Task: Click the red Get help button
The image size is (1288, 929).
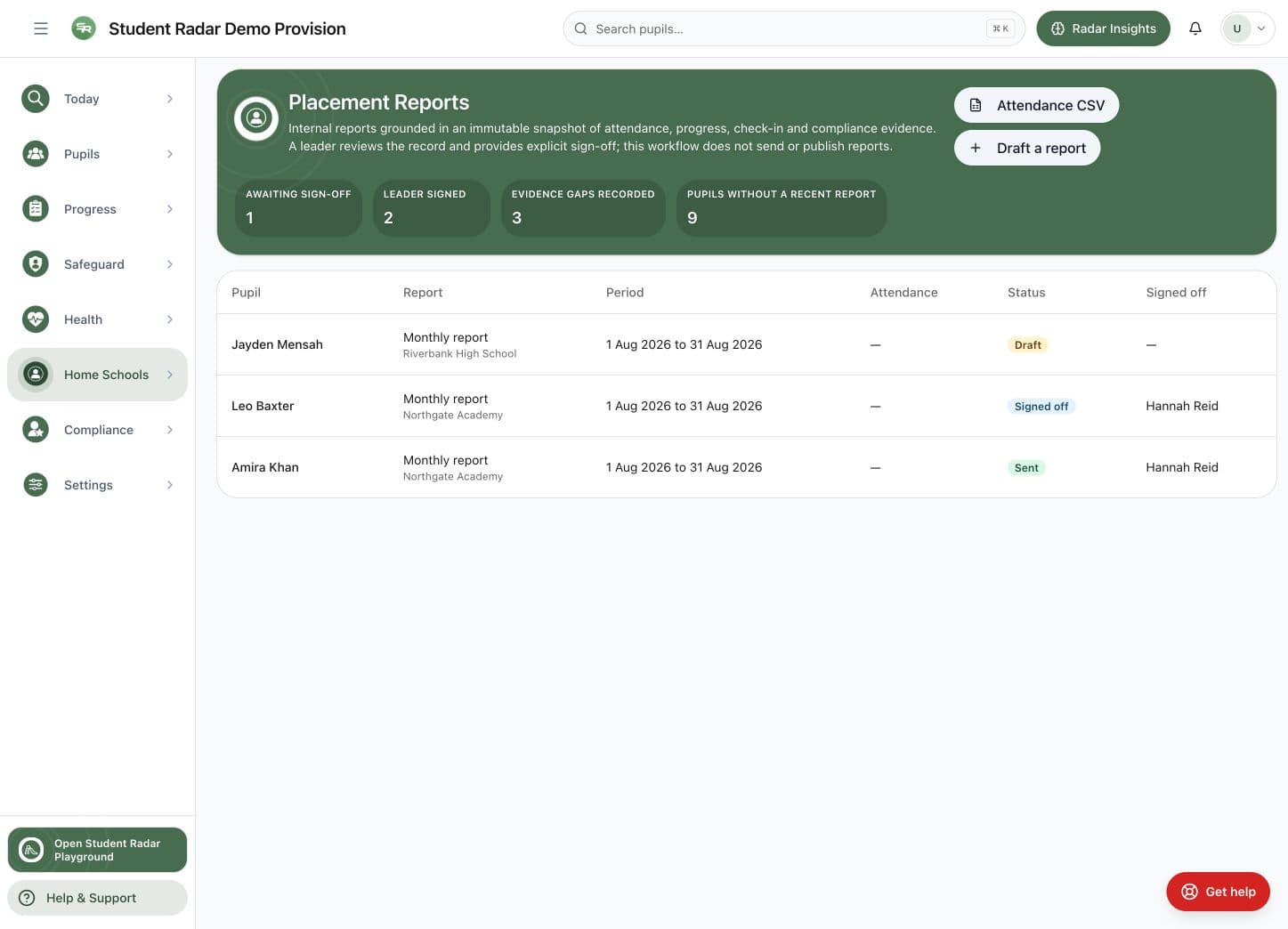Action: pos(1218,892)
